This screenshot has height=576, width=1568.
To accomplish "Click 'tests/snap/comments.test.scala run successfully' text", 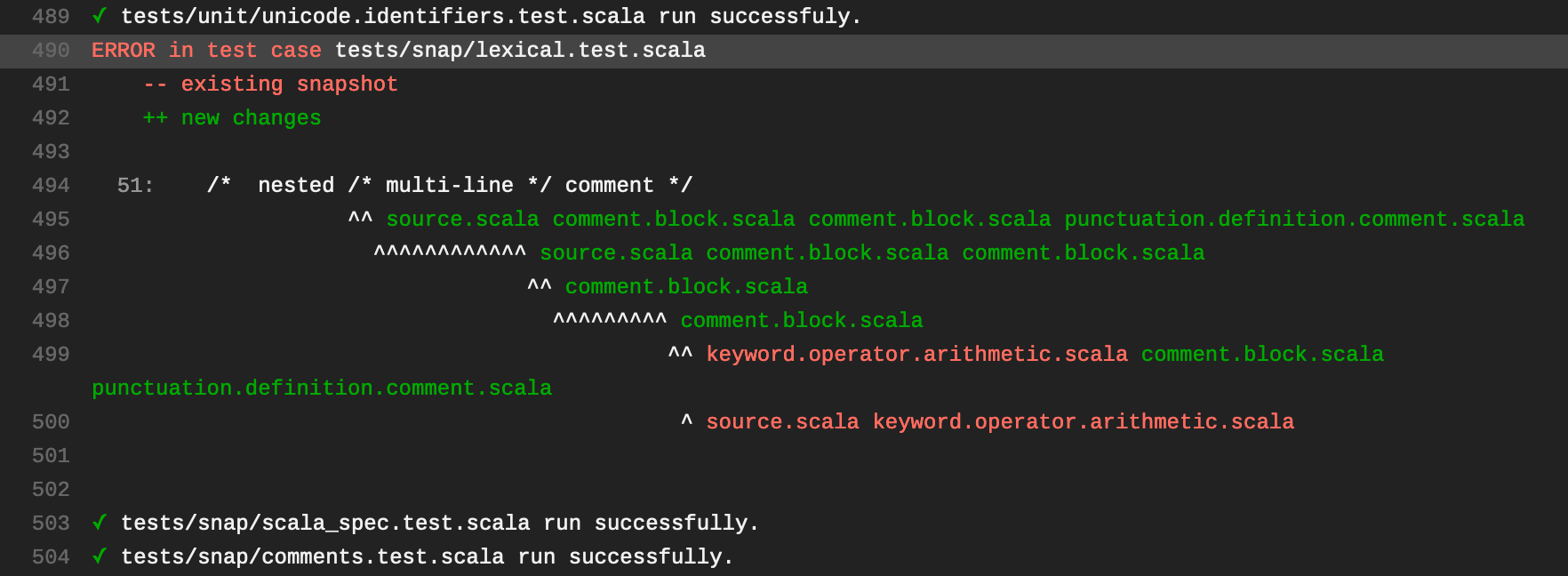I will [428, 557].
